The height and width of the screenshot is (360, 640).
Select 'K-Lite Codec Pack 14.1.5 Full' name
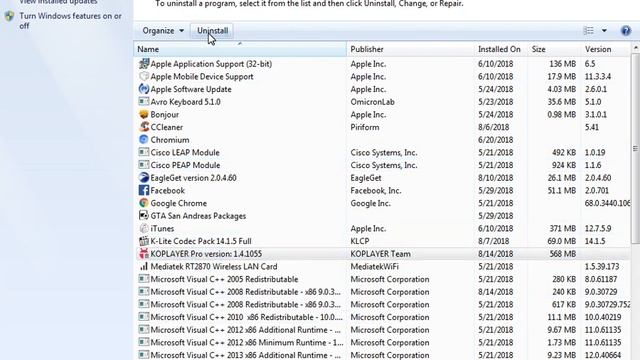(x=201, y=241)
